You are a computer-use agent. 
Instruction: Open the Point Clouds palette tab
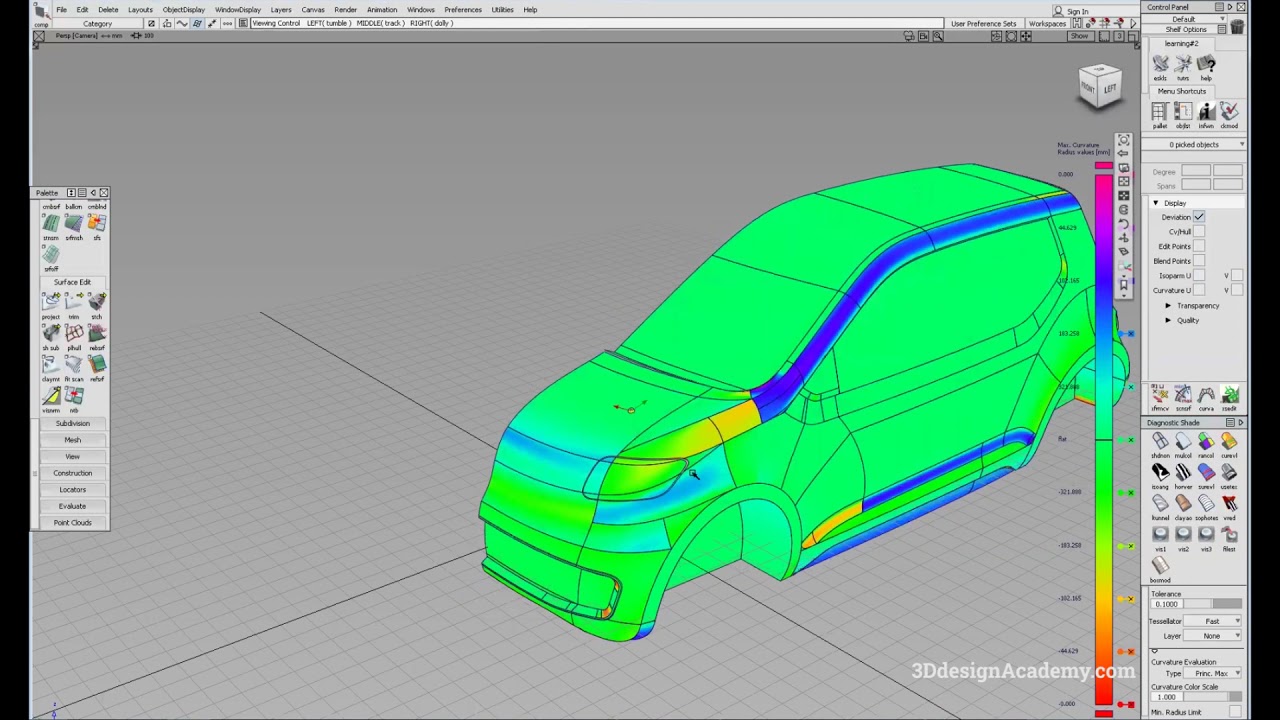click(x=72, y=523)
